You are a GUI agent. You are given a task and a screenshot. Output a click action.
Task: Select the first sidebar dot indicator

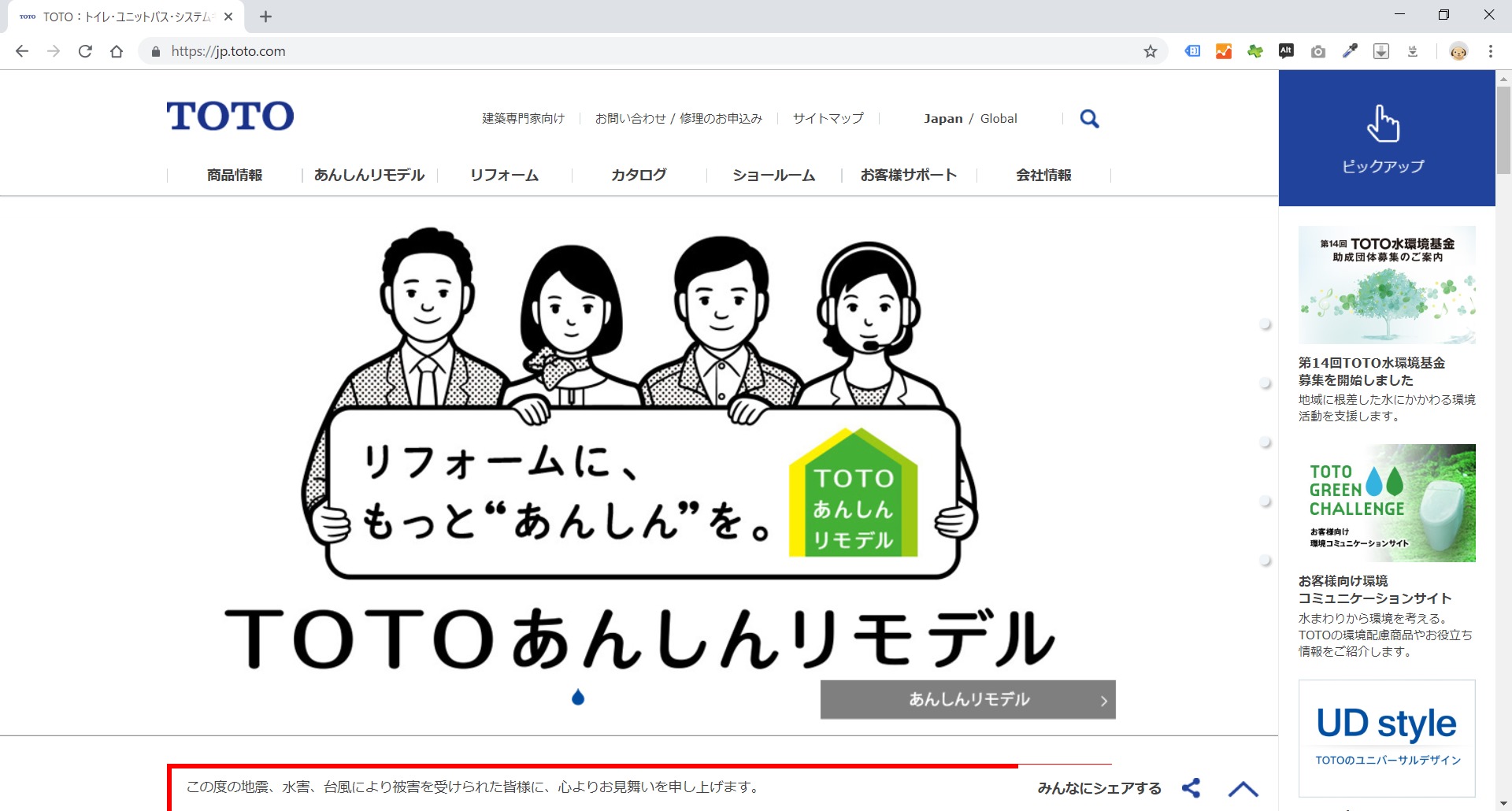1266,324
